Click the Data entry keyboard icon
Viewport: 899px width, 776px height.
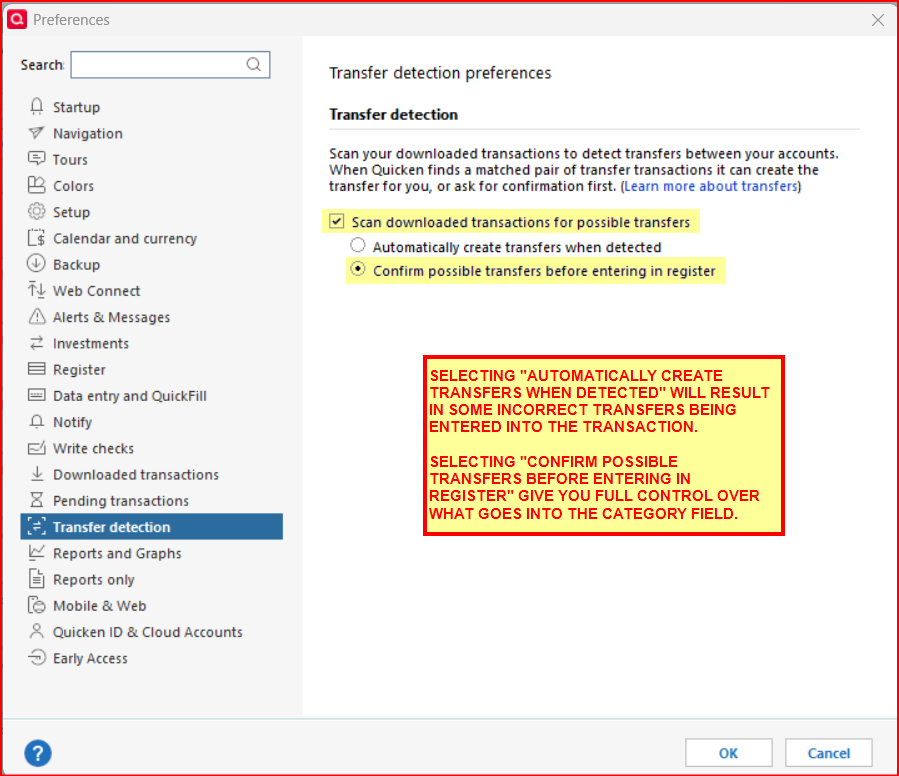click(37, 395)
